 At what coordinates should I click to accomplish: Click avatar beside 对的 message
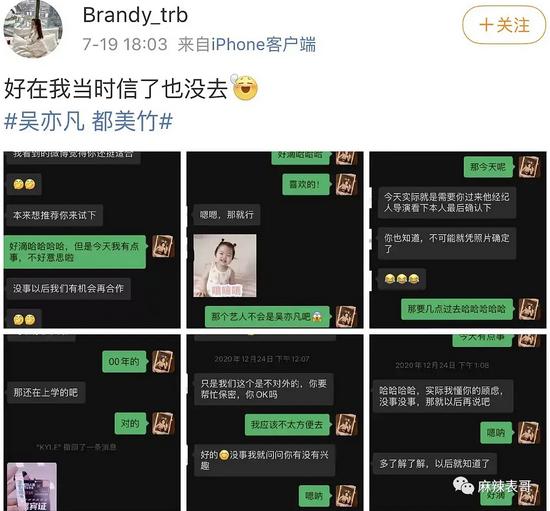[163, 423]
